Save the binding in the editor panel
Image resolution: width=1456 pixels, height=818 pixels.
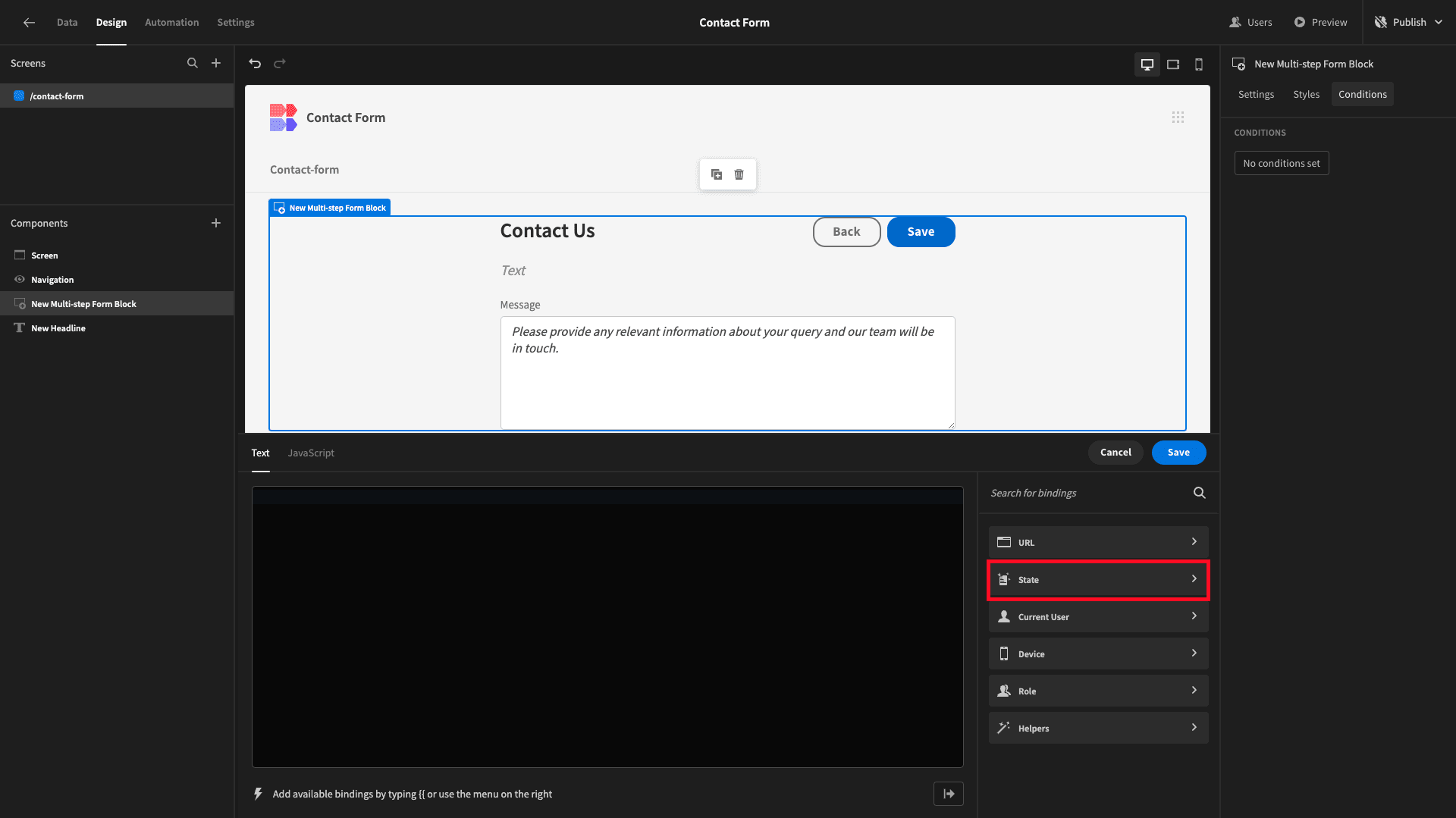tap(1178, 452)
